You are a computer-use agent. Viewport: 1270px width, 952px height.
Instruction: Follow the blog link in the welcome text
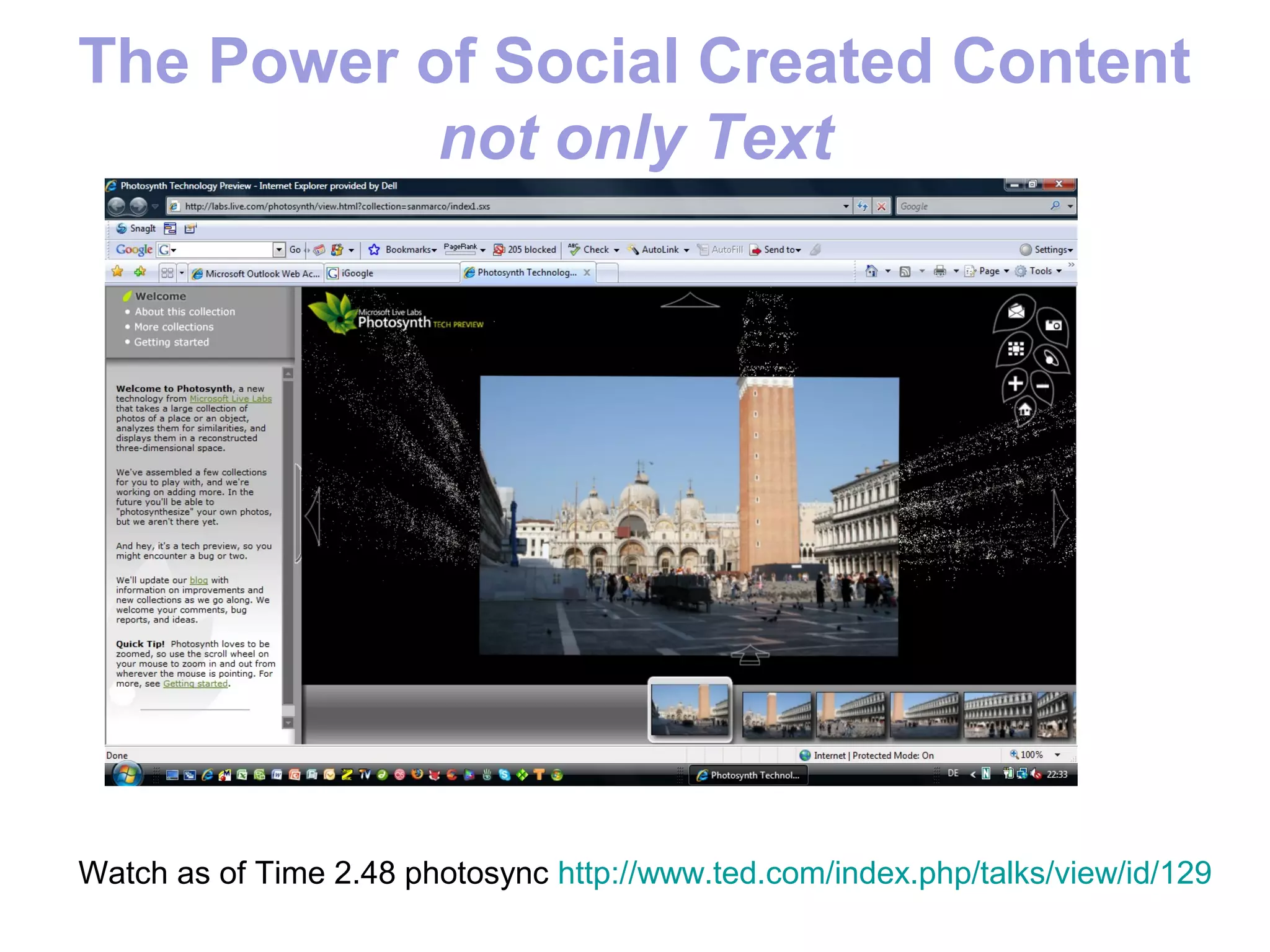(198, 581)
